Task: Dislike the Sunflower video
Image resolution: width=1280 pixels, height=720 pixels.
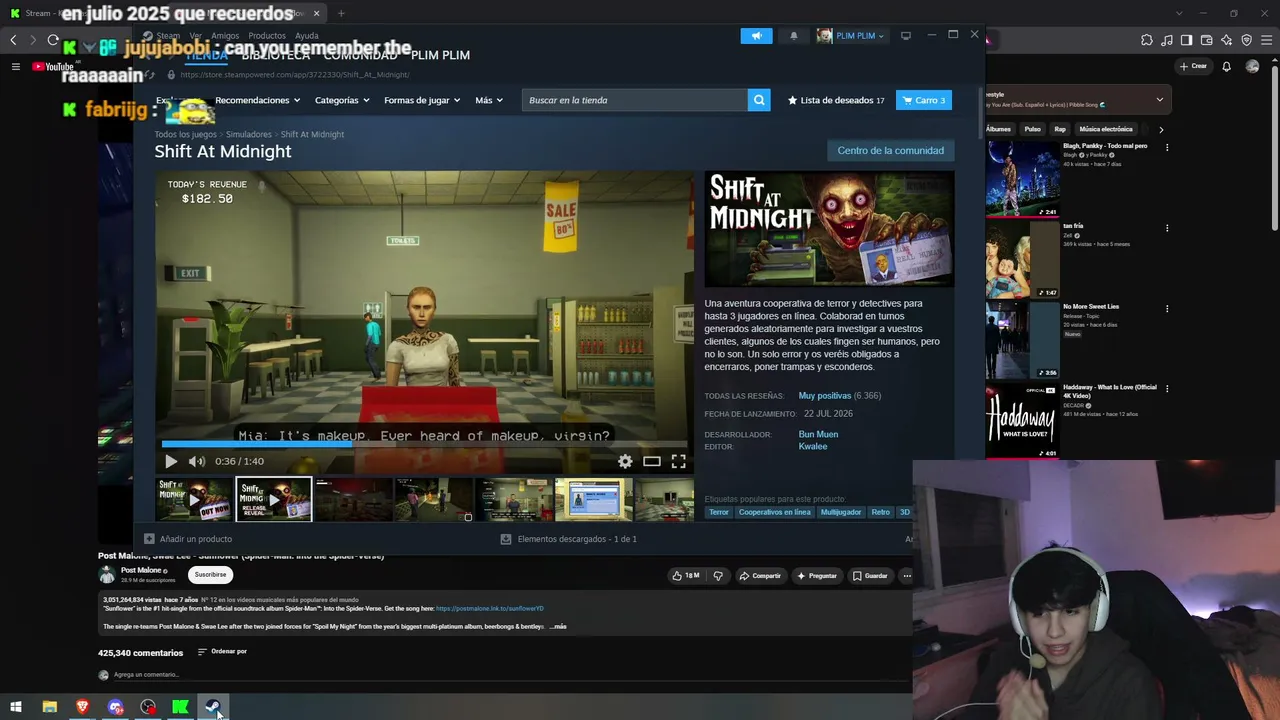Action: coord(718,576)
